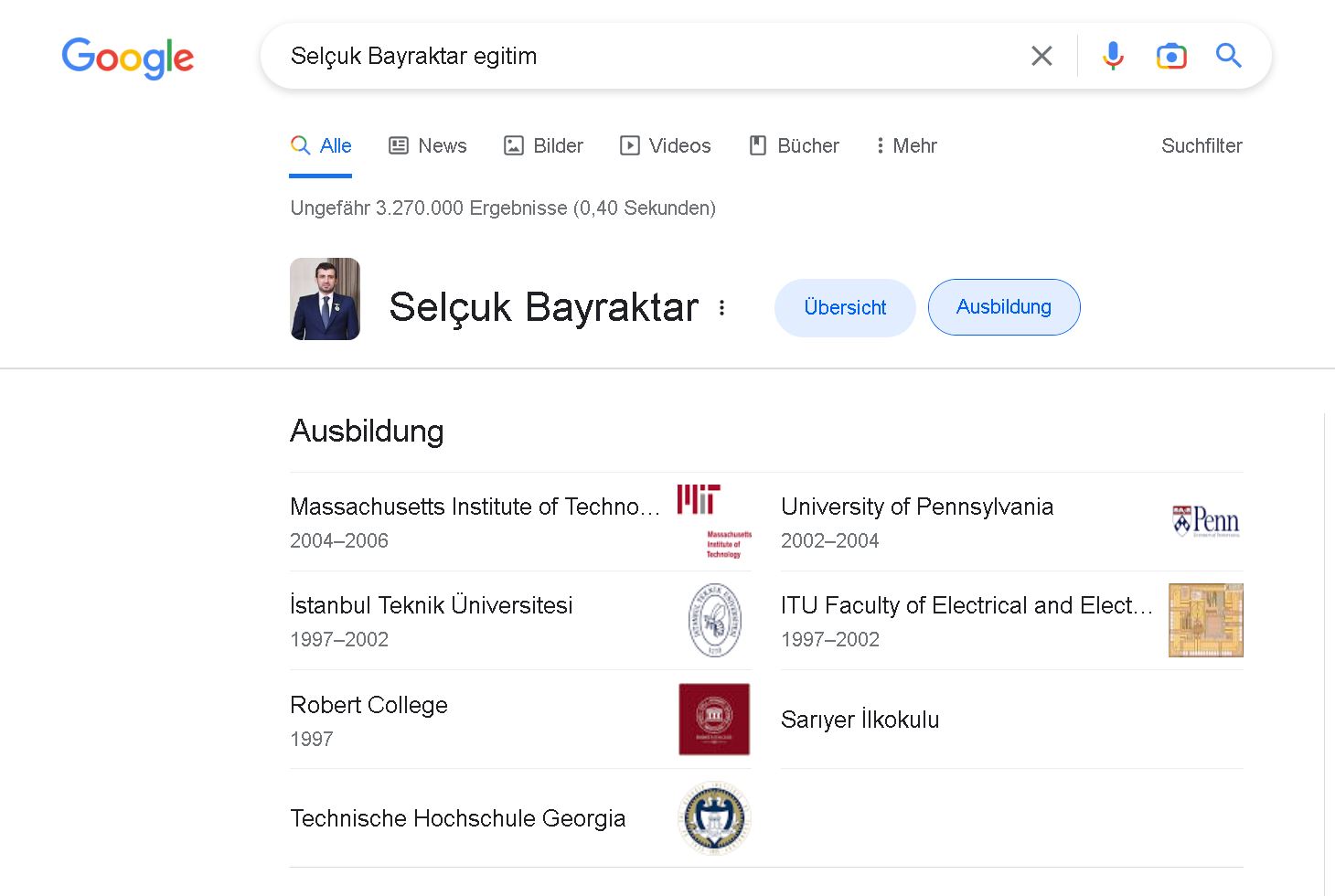The image size is (1335, 896).
Task: Open the İstanbul Teknik Üniversitesi entry
Action: click(x=520, y=621)
